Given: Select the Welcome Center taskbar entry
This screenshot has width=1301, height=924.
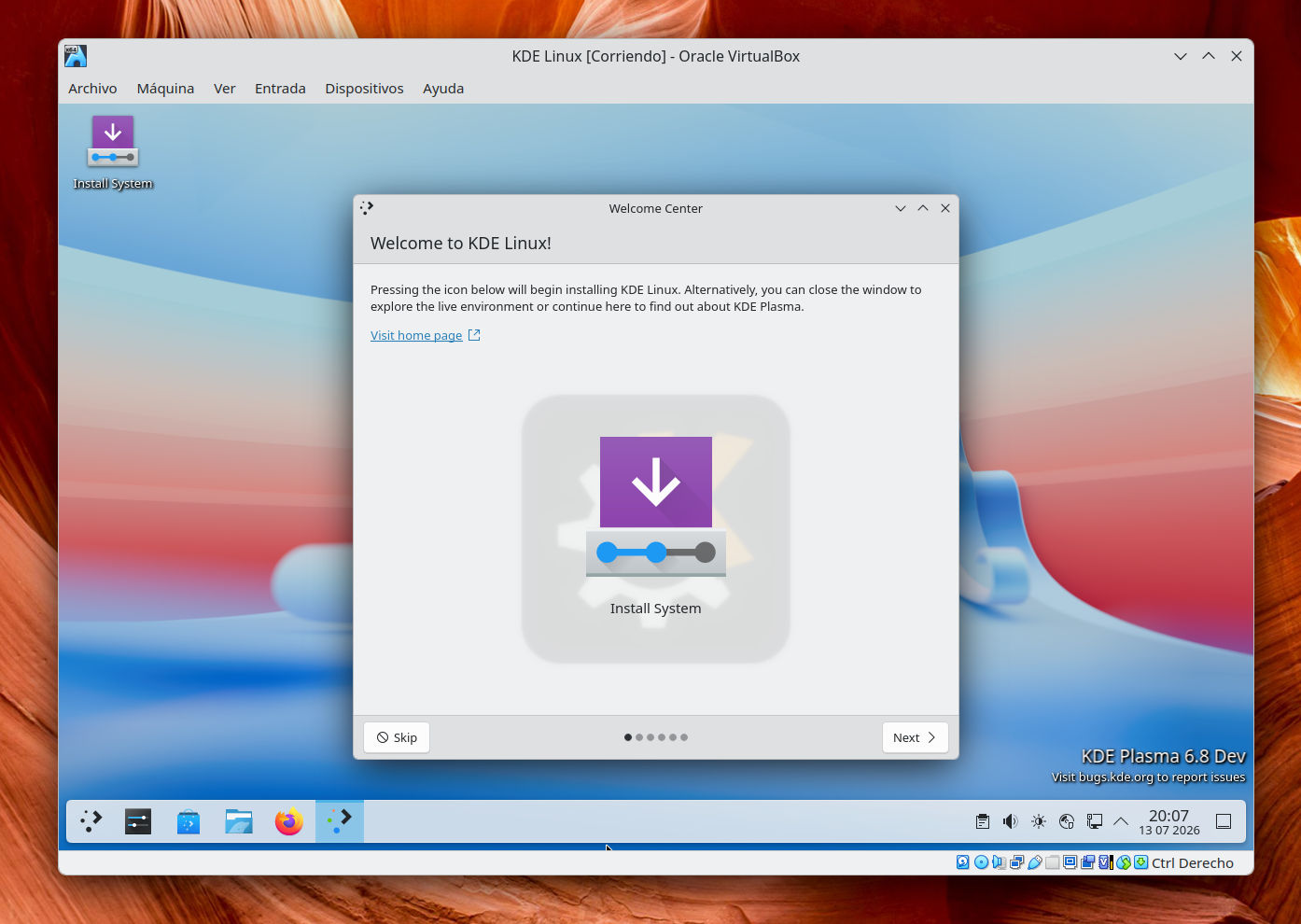Looking at the screenshot, I should click(340, 821).
